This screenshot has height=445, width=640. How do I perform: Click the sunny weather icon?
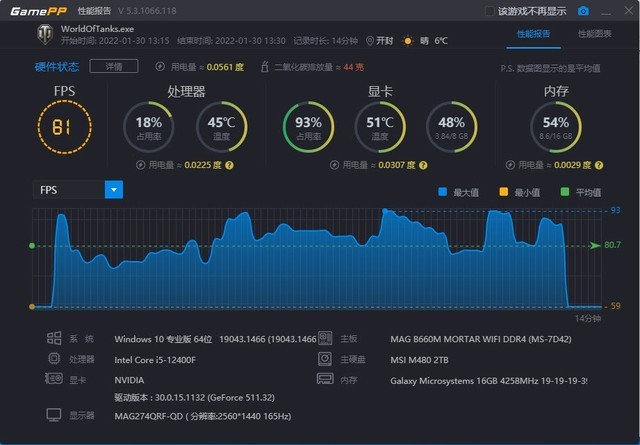pyautogui.click(x=407, y=41)
